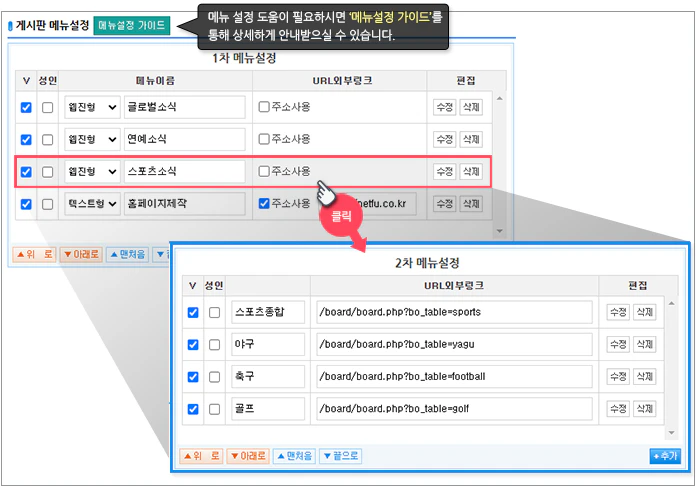Tick 성인 checkbox for 스포츠종합 row
Viewport: 696px width, 486px height.
214,312
